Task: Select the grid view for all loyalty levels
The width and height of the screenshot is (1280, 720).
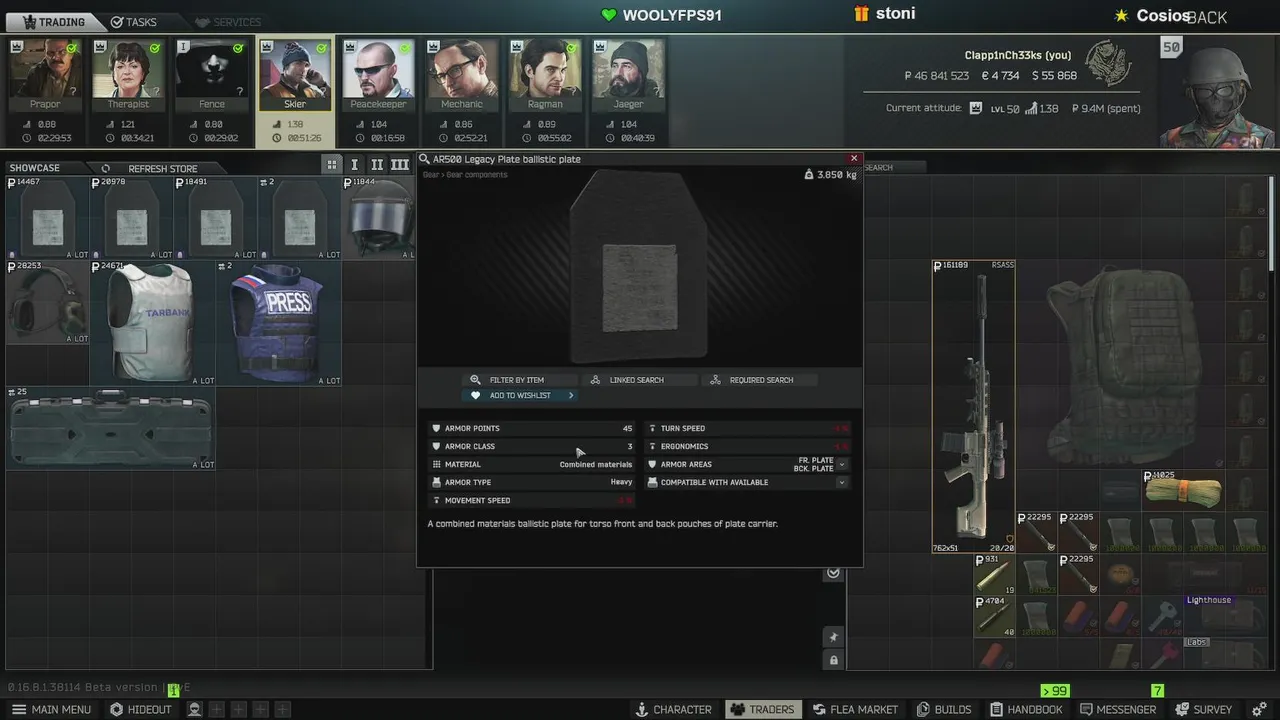Action: (332, 165)
